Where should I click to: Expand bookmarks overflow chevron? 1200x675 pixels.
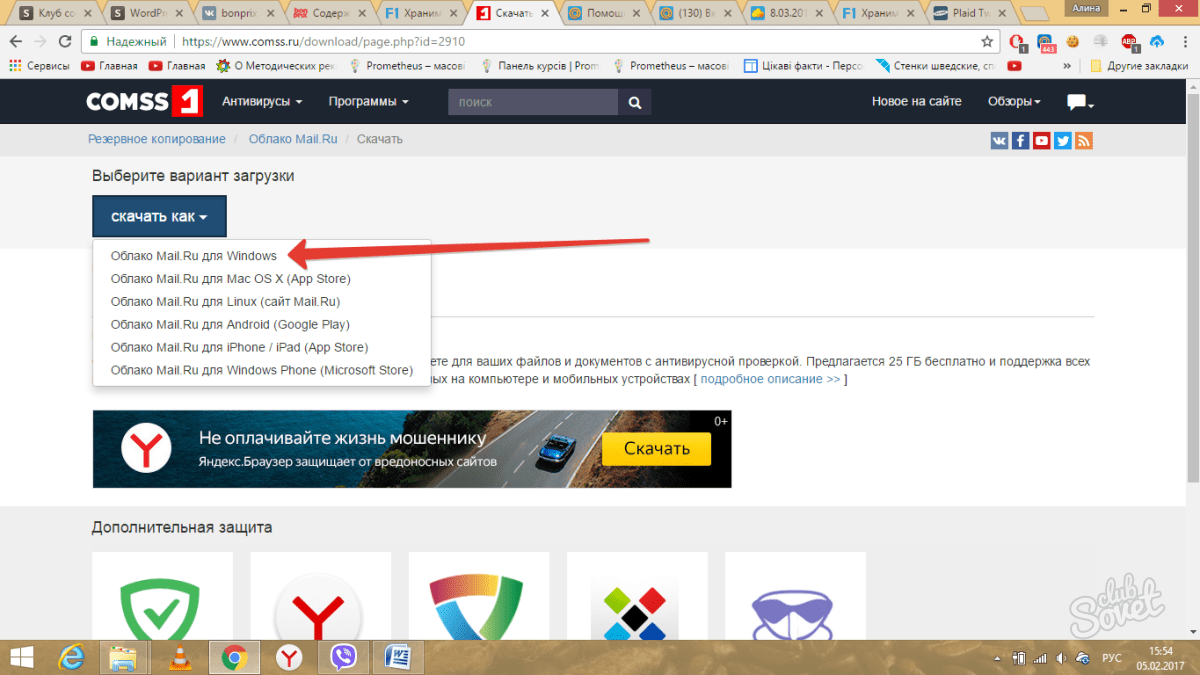[1067, 66]
